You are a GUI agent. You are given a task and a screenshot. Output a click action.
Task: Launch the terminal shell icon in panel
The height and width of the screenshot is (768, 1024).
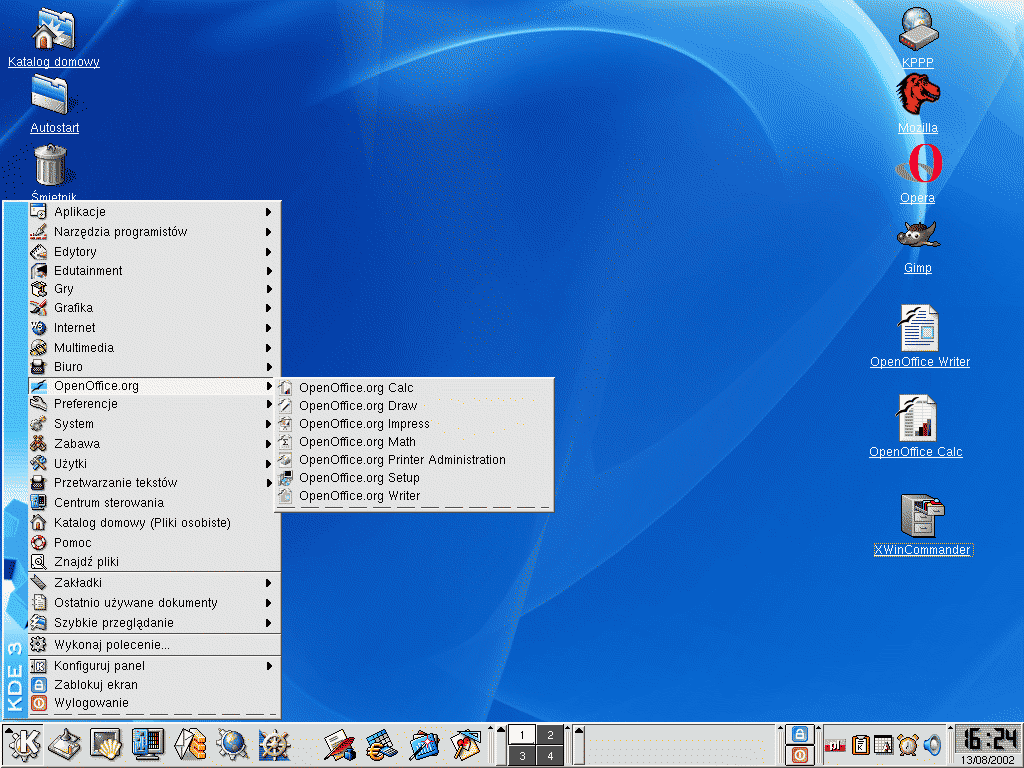[x=106, y=744]
